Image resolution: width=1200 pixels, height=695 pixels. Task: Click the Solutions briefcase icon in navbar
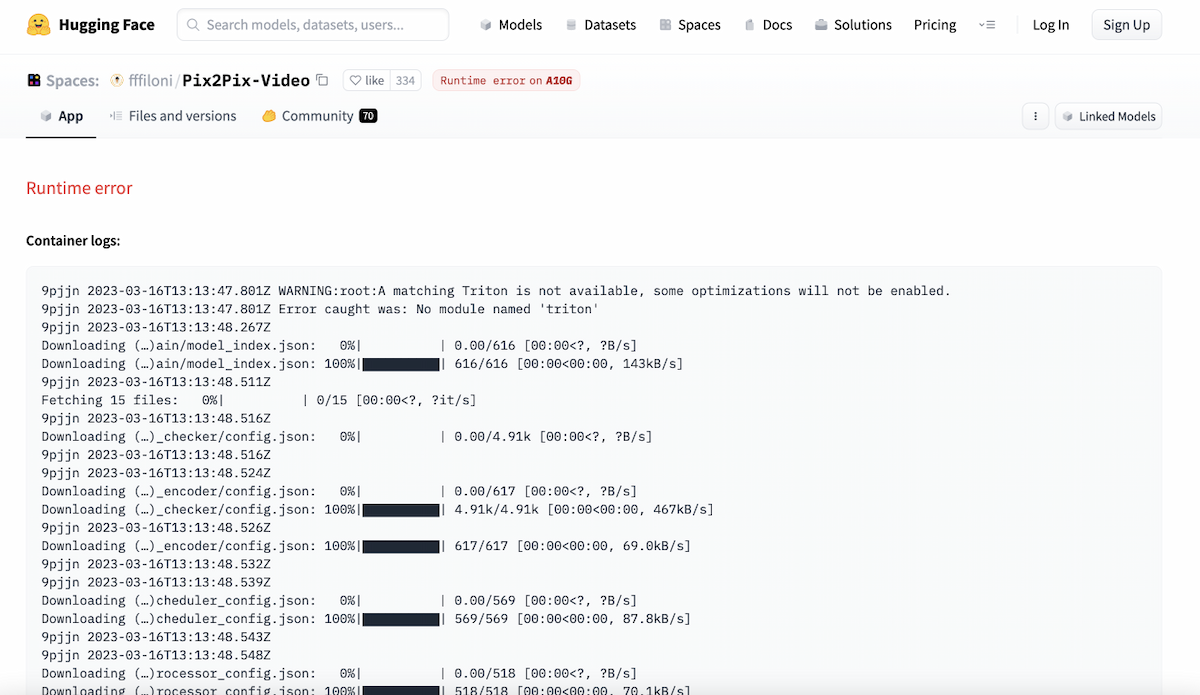click(x=821, y=25)
